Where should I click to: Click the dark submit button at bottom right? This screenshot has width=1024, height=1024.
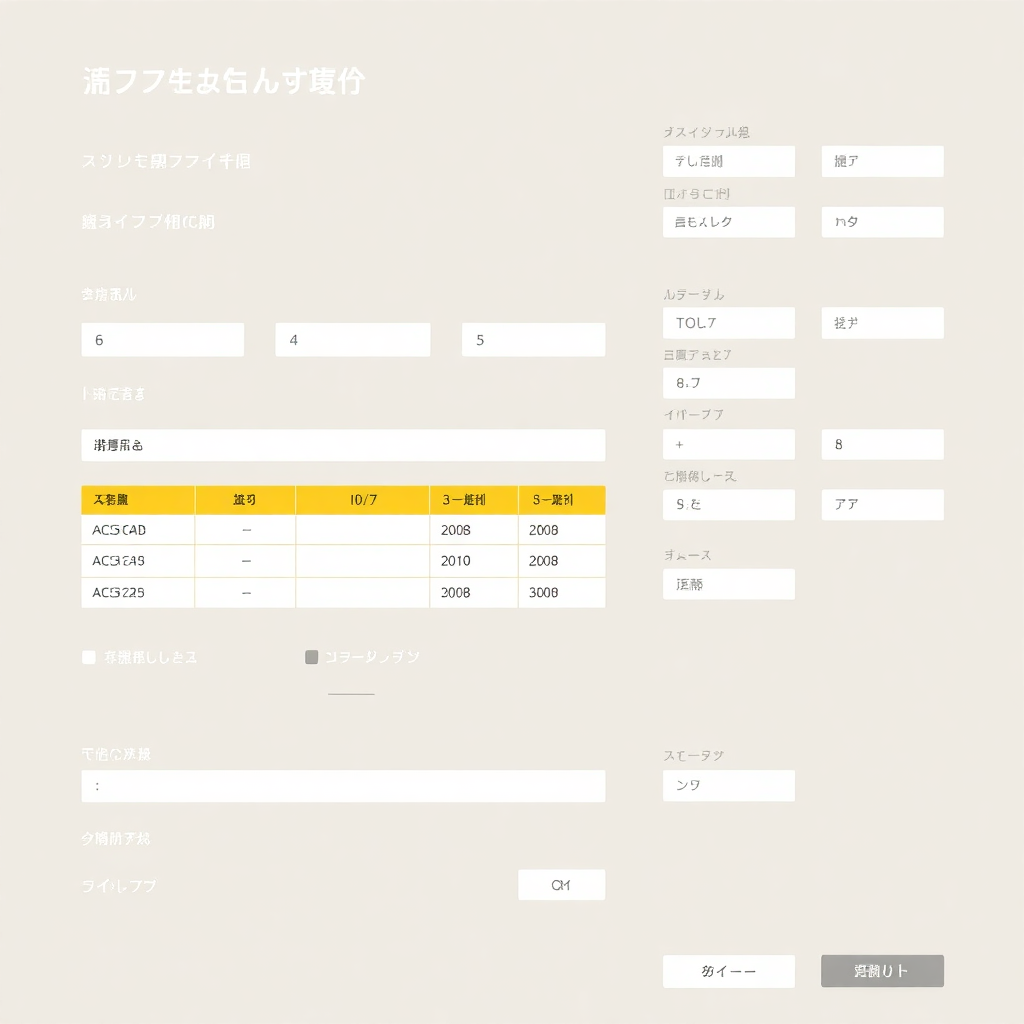pyautogui.click(x=882, y=970)
